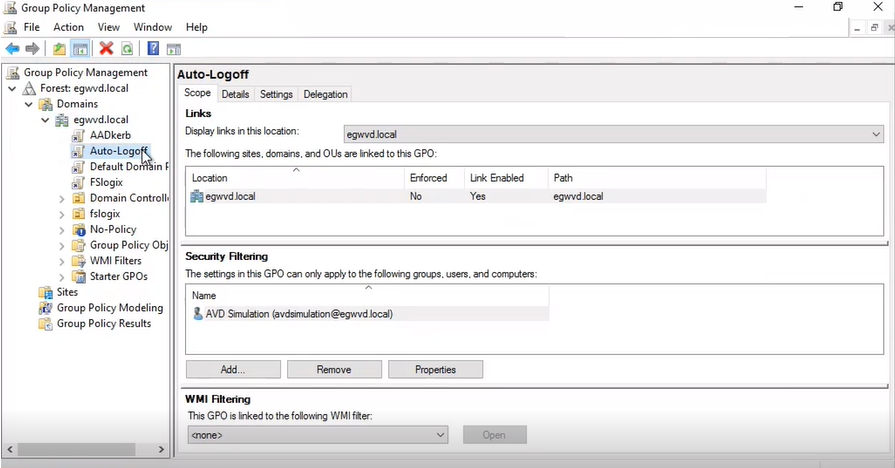Click the Up one level folder icon
This screenshot has height=468, width=895.
point(59,49)
